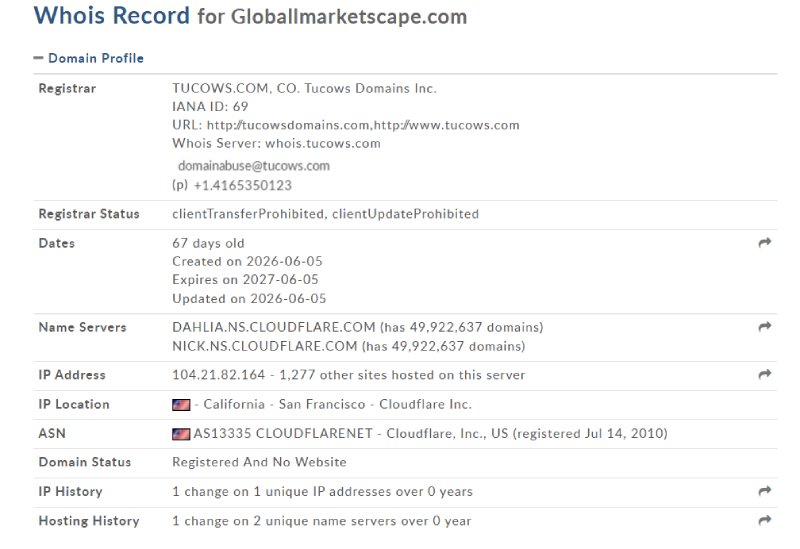Click the US flag icon in IP Location row

(181, 405)
